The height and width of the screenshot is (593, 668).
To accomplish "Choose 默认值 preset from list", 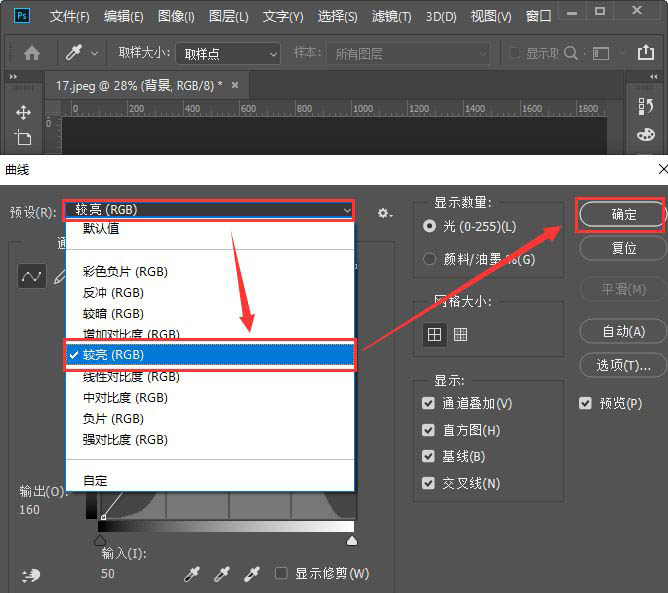I will point(210,229).
